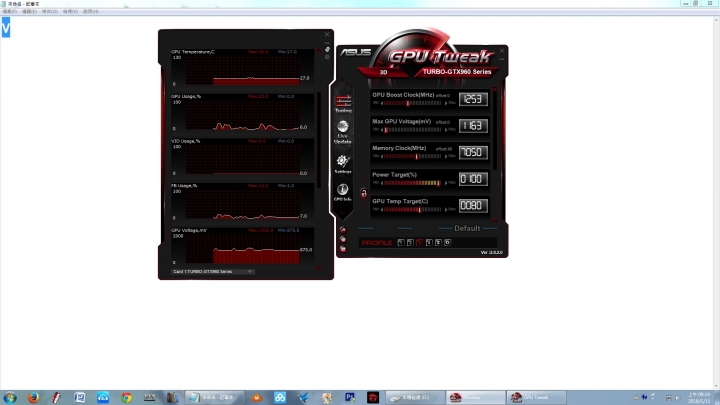The image size is (720, 405).
Task: Click the GPU Temp Target value field 0080
Action: coord(473,206)
